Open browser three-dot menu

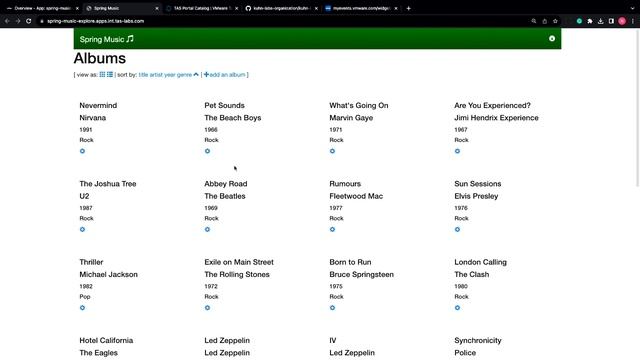633,21
